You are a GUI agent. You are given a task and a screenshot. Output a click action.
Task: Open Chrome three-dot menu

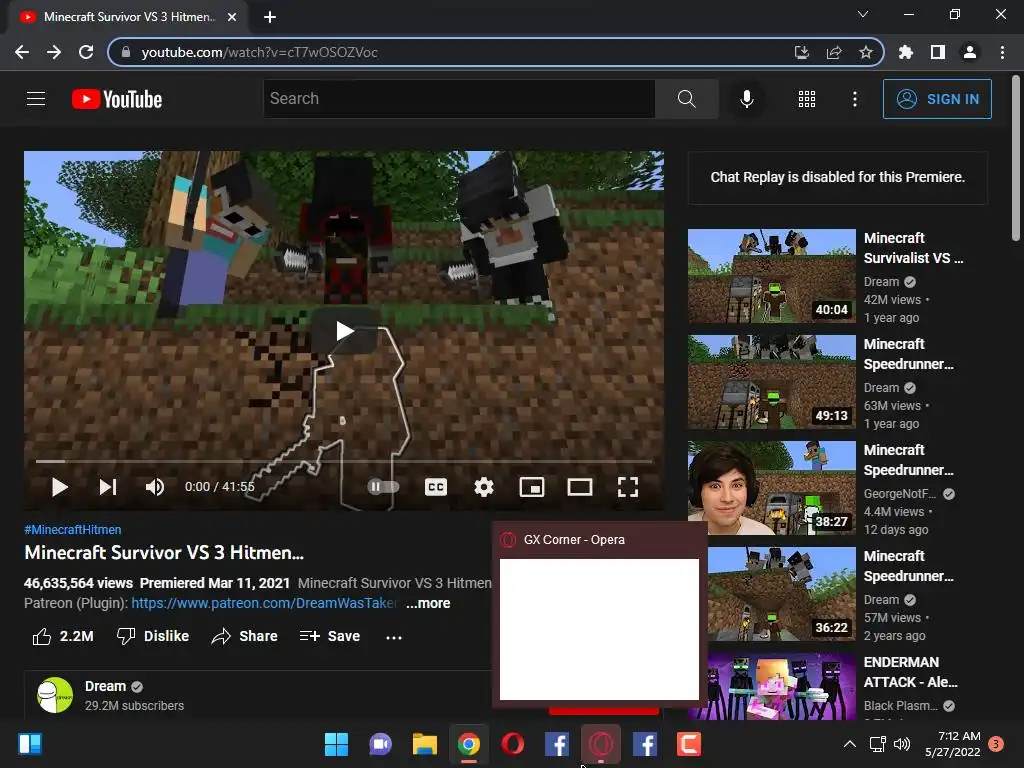coord(1002,52)
